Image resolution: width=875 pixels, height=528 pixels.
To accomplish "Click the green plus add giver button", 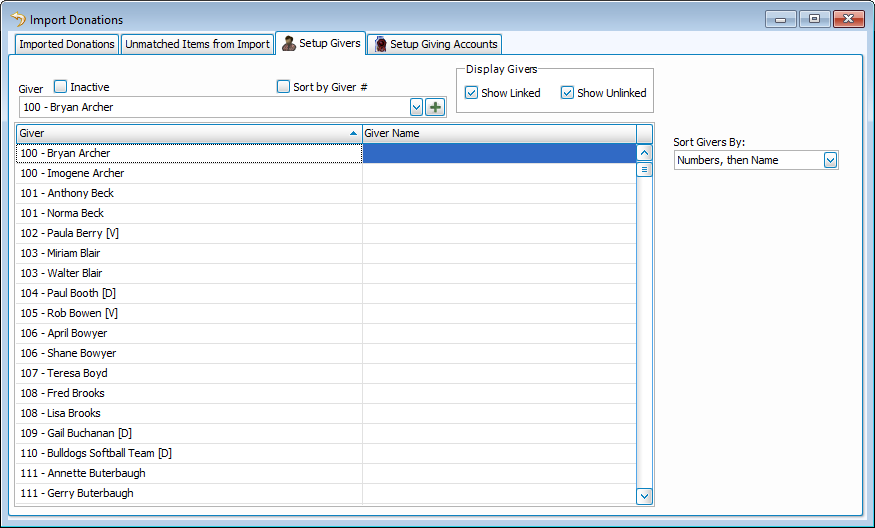I will 435,107.
